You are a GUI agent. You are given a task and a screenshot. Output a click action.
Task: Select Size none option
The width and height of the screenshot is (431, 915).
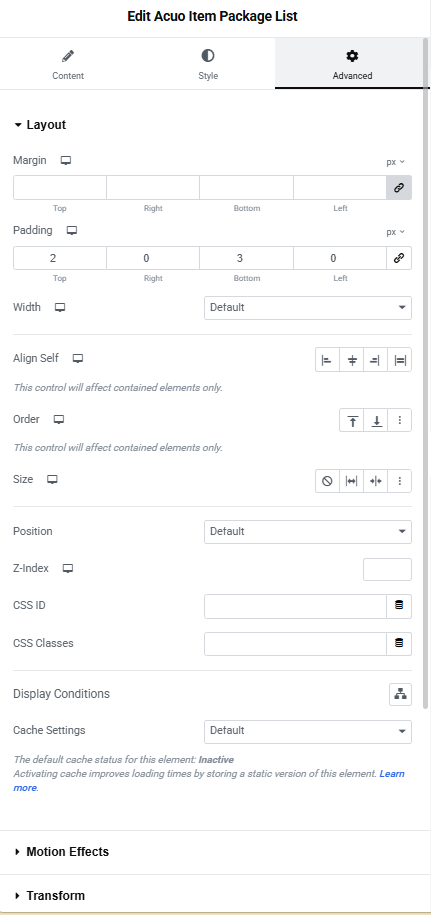(327, 481)
